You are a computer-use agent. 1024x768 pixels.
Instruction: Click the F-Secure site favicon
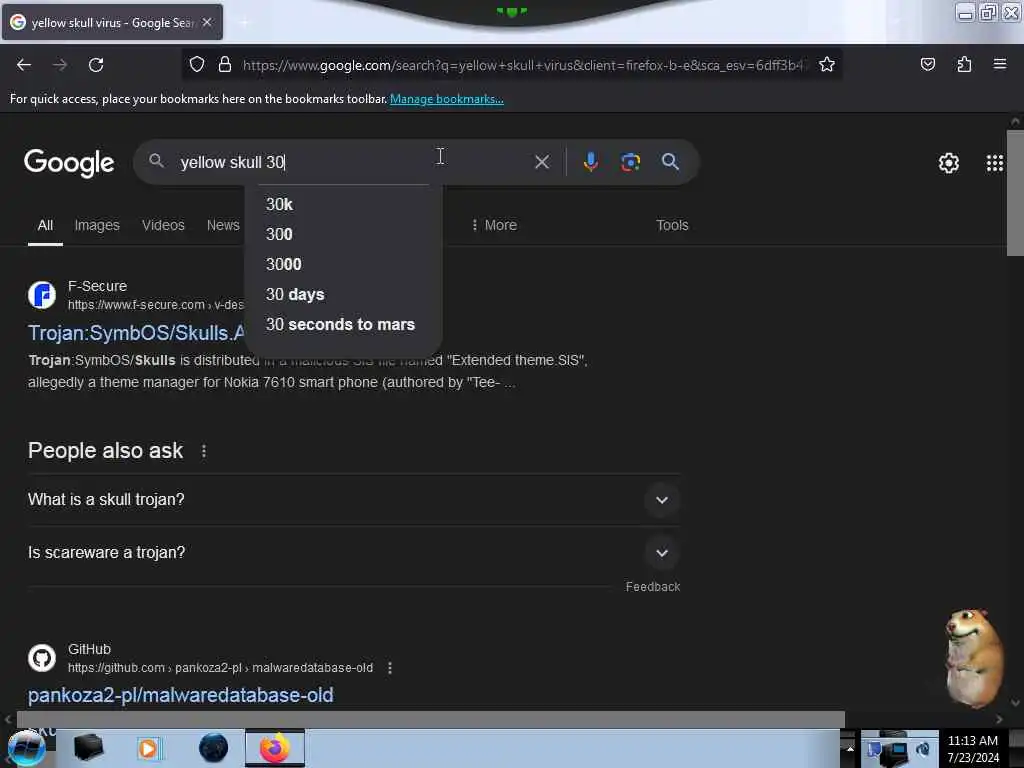tap(42, 295)
